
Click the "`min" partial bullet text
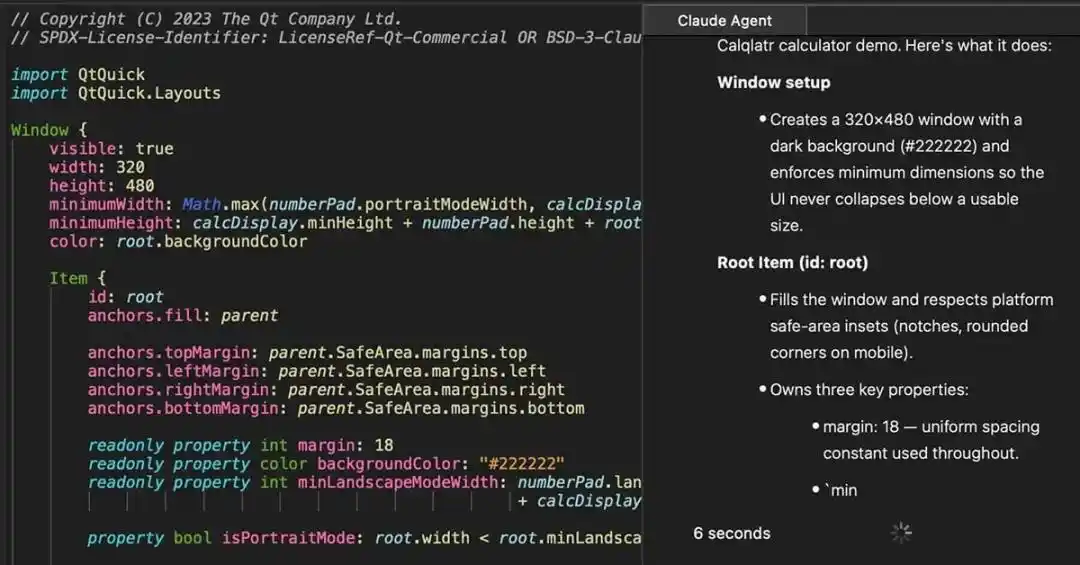pyautogui.click(x=840, y=491)
